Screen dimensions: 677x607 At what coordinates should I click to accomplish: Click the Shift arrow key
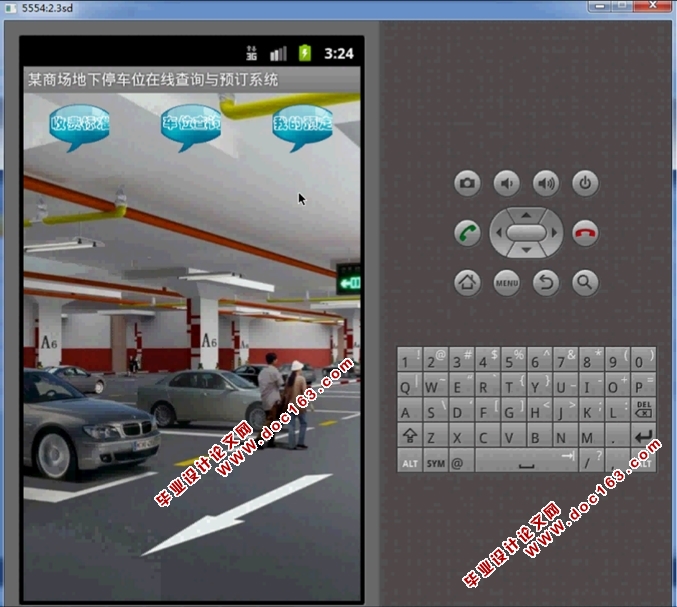[410, 435]
